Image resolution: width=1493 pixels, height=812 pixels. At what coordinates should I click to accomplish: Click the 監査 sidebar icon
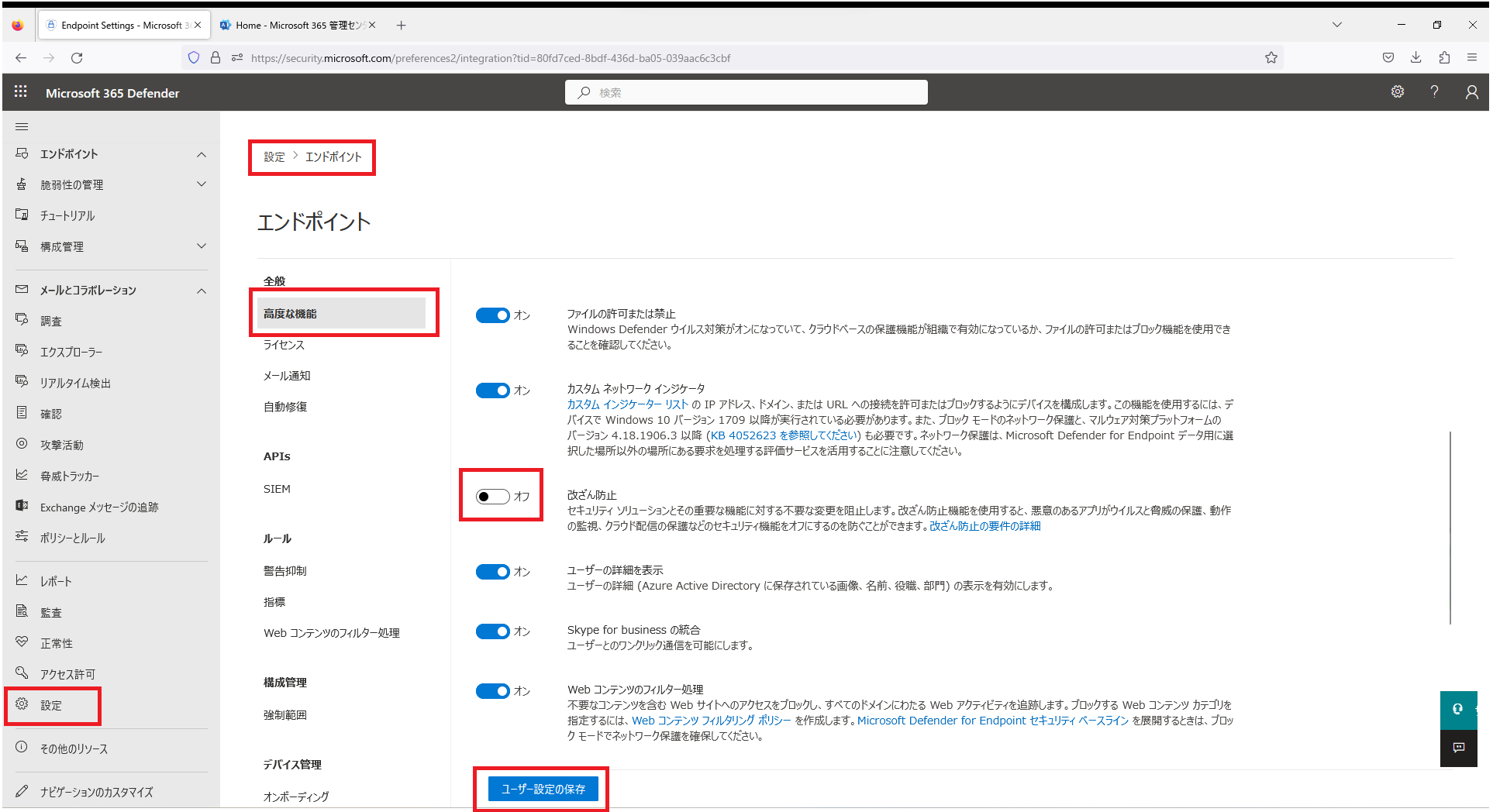click(22, 611)
